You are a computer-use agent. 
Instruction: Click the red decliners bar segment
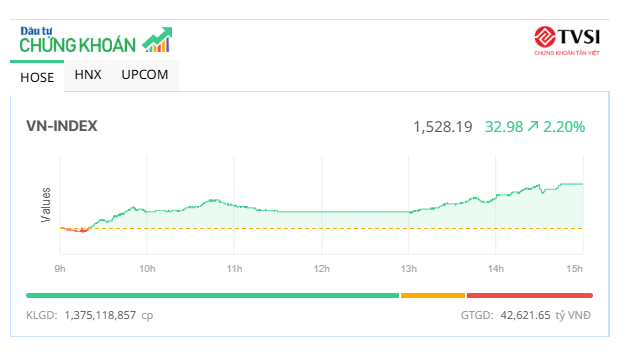click(530, 295)
